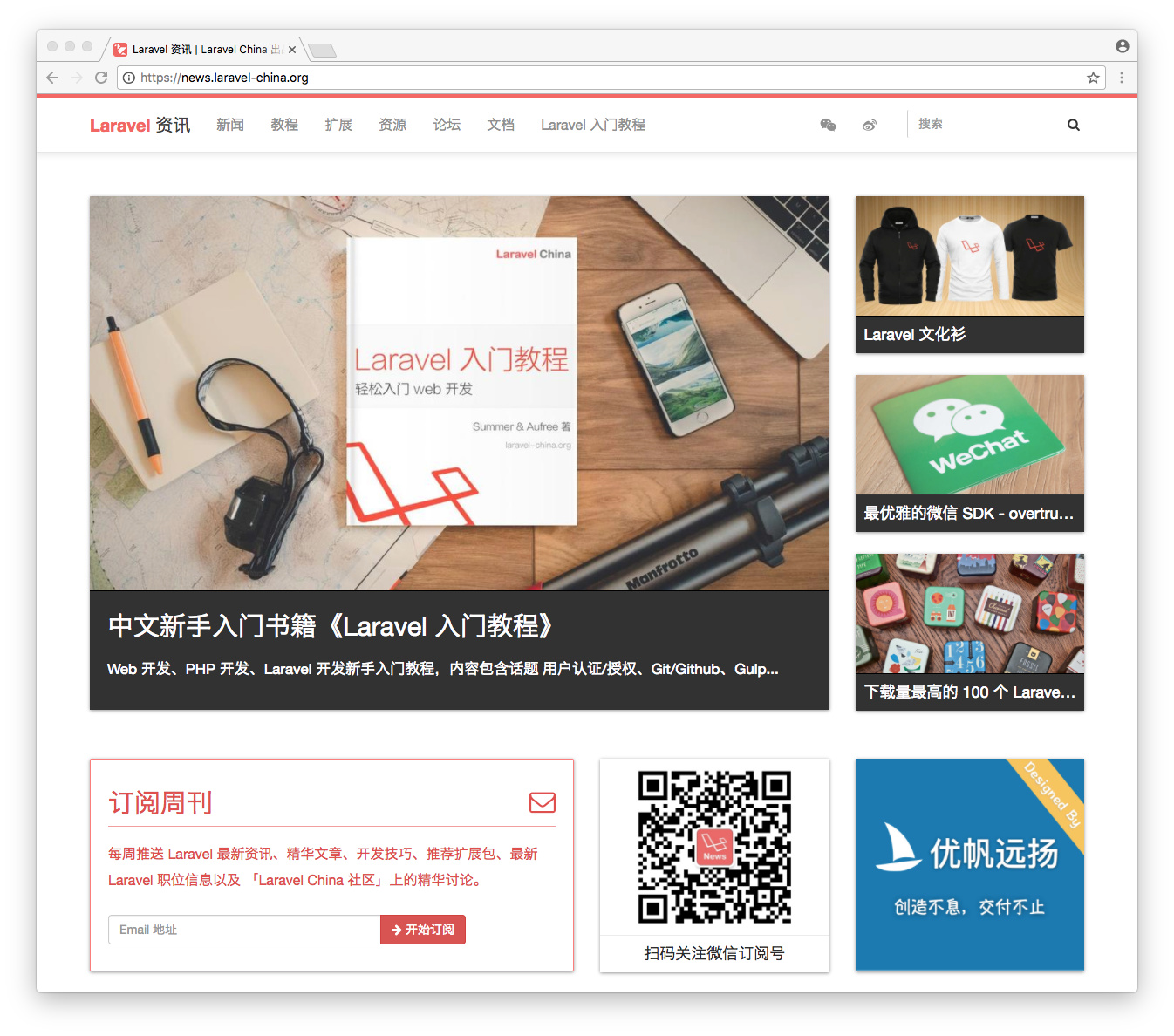Click 最优雅的微信 SDK - overtru... caption
Viewport: 1174px width, 1036px height.
click(968, 514)
